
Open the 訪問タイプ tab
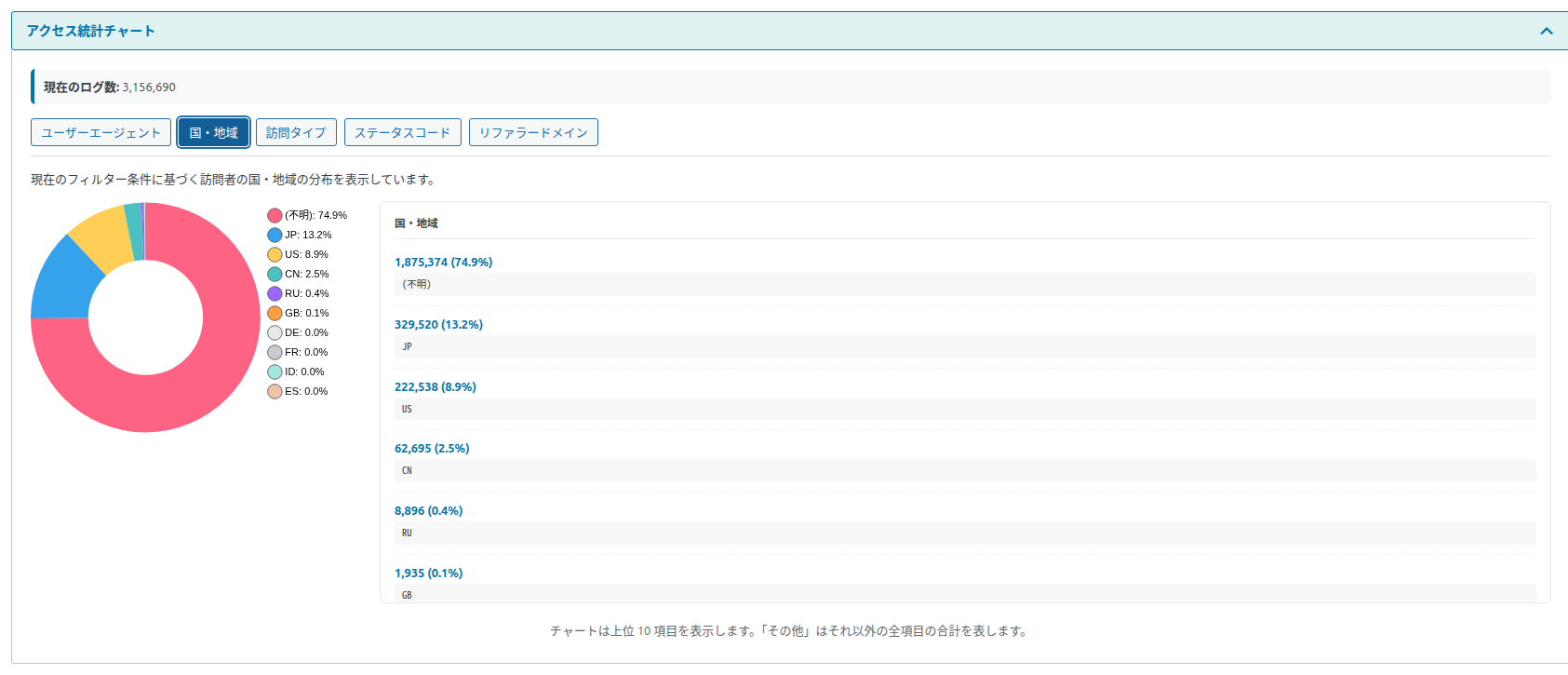pos(296,132)
